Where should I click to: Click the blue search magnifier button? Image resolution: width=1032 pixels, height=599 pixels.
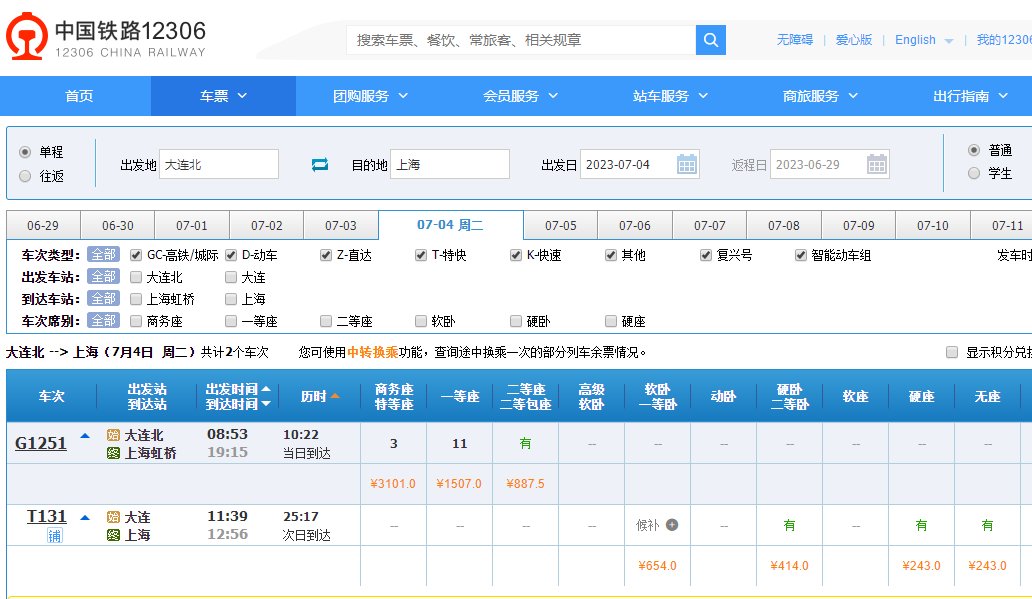click(711, 40)
